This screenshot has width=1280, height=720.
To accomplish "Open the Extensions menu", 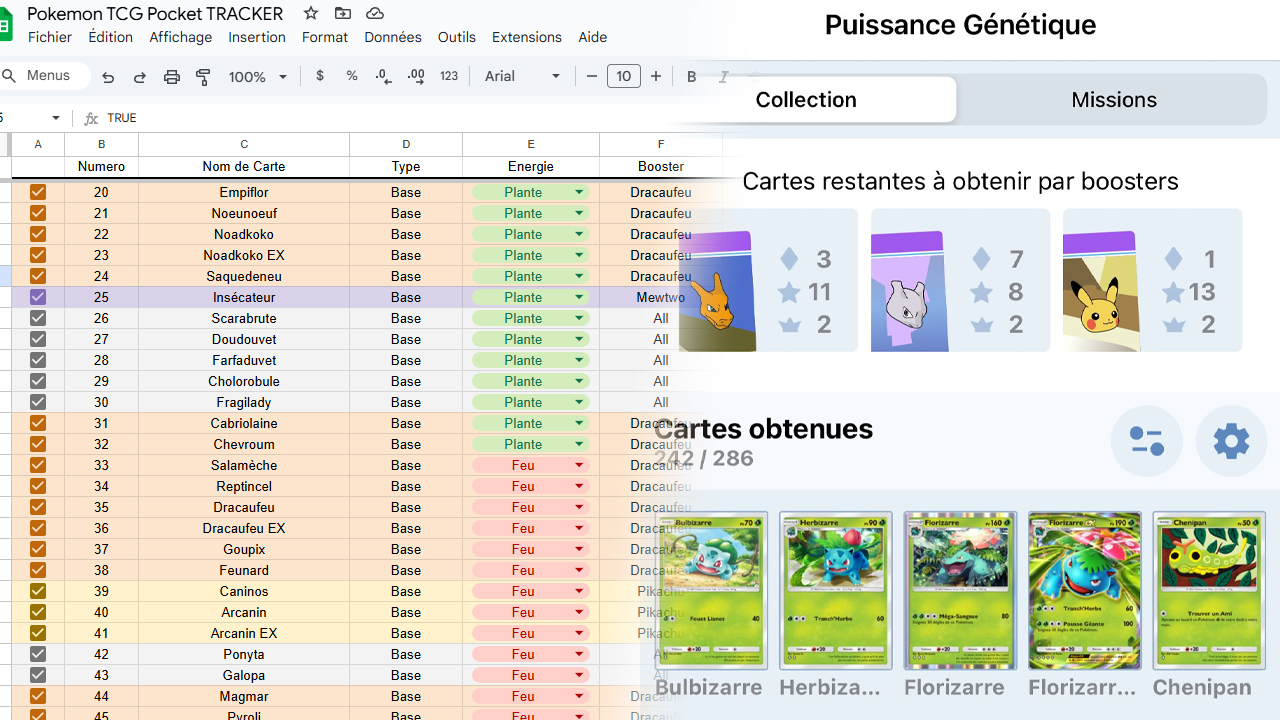I will (527, 37).
